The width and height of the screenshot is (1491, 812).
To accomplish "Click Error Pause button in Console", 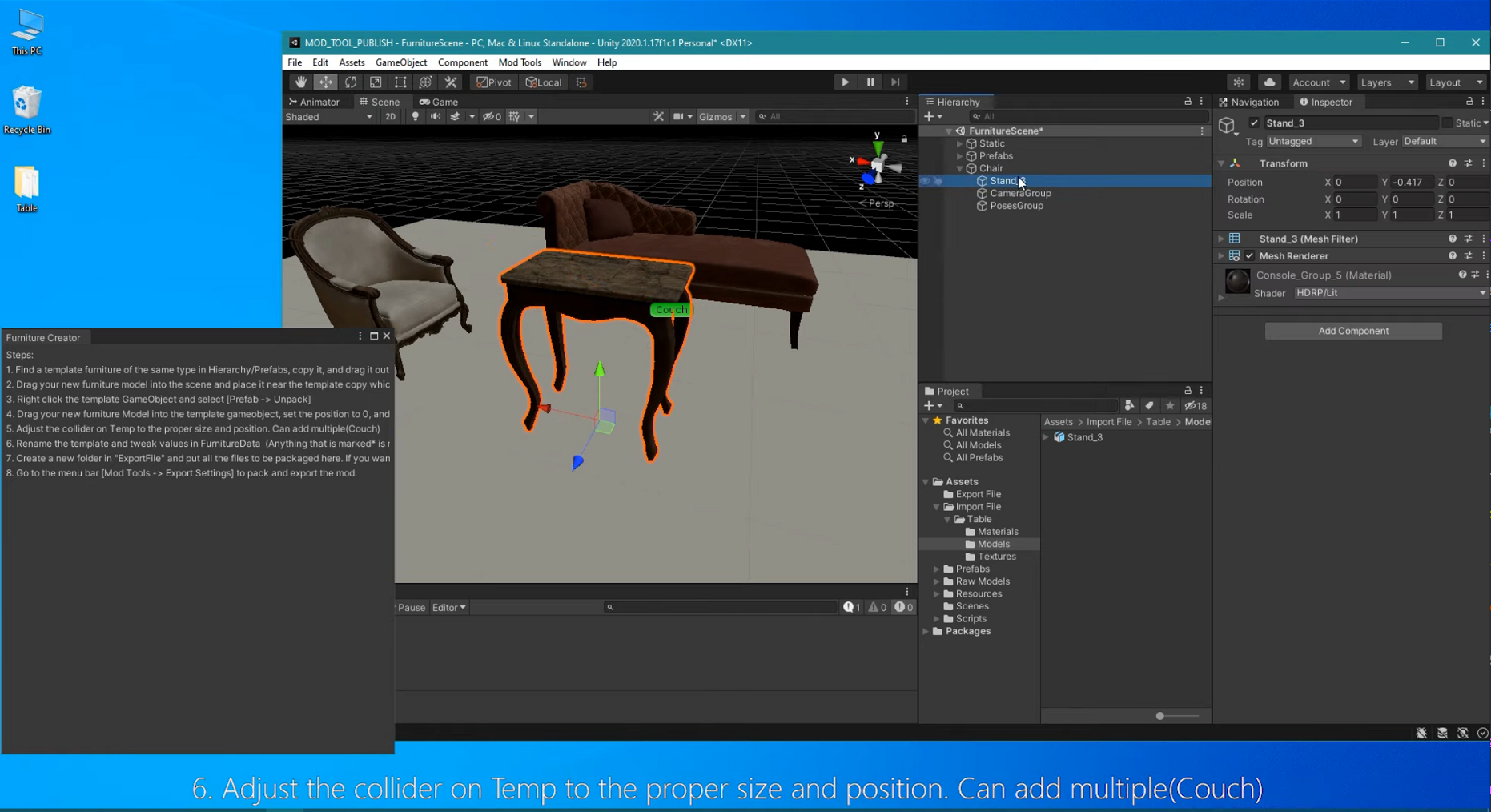I will click(412, 608).
